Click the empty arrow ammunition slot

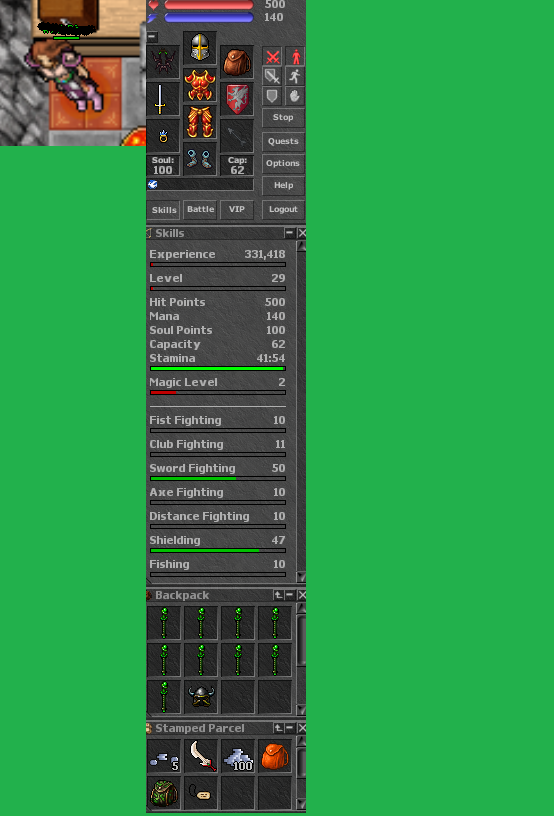tap(237, 136)
